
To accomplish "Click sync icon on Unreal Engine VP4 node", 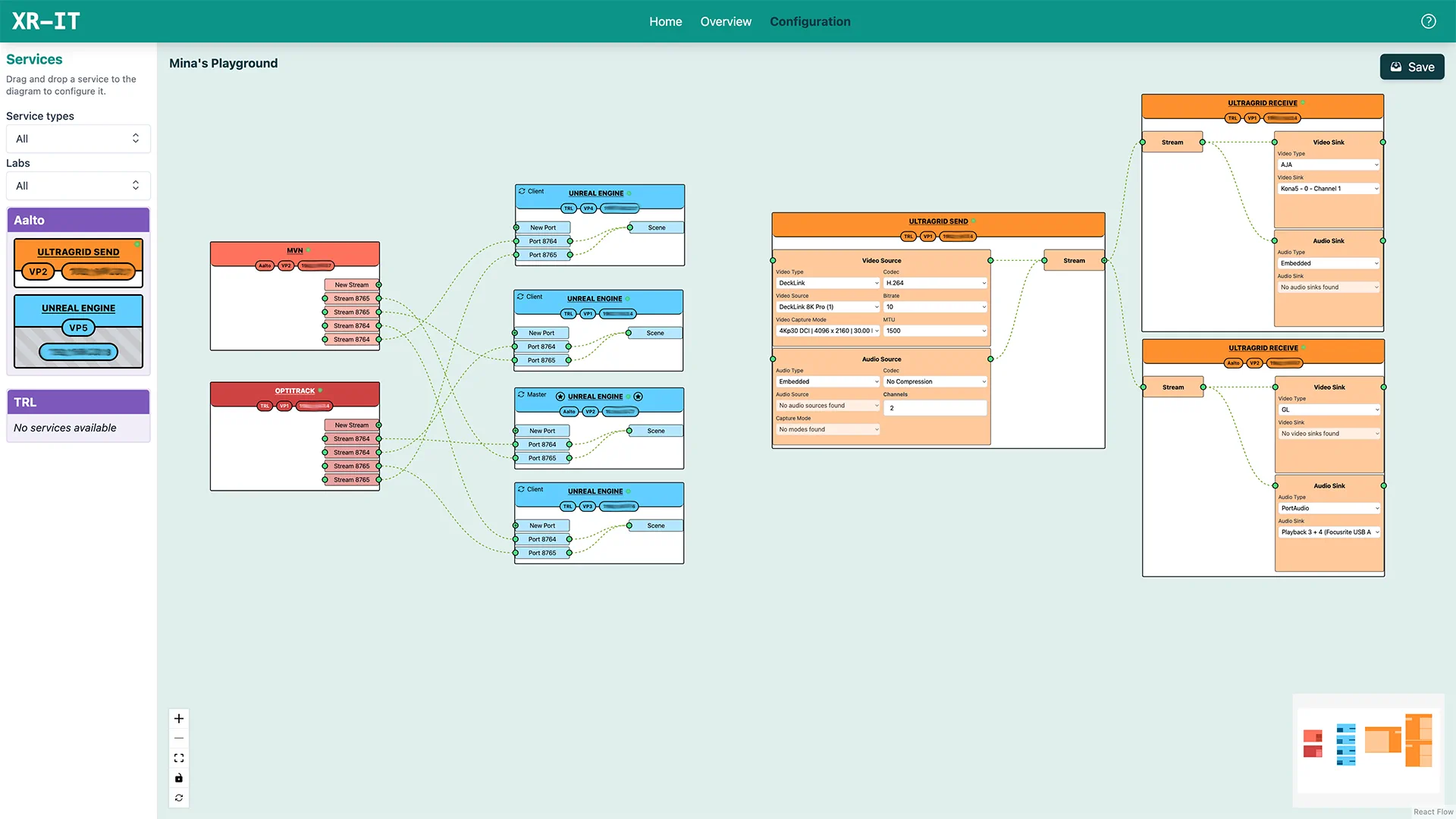I will pos(522,191).
